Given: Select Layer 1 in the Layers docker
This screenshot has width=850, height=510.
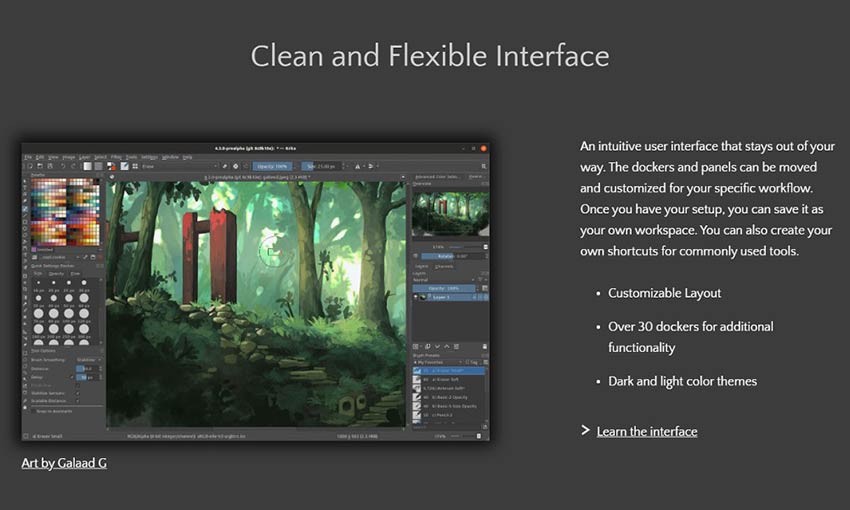Looking at the screenshot, I should [x=452, y=297].
